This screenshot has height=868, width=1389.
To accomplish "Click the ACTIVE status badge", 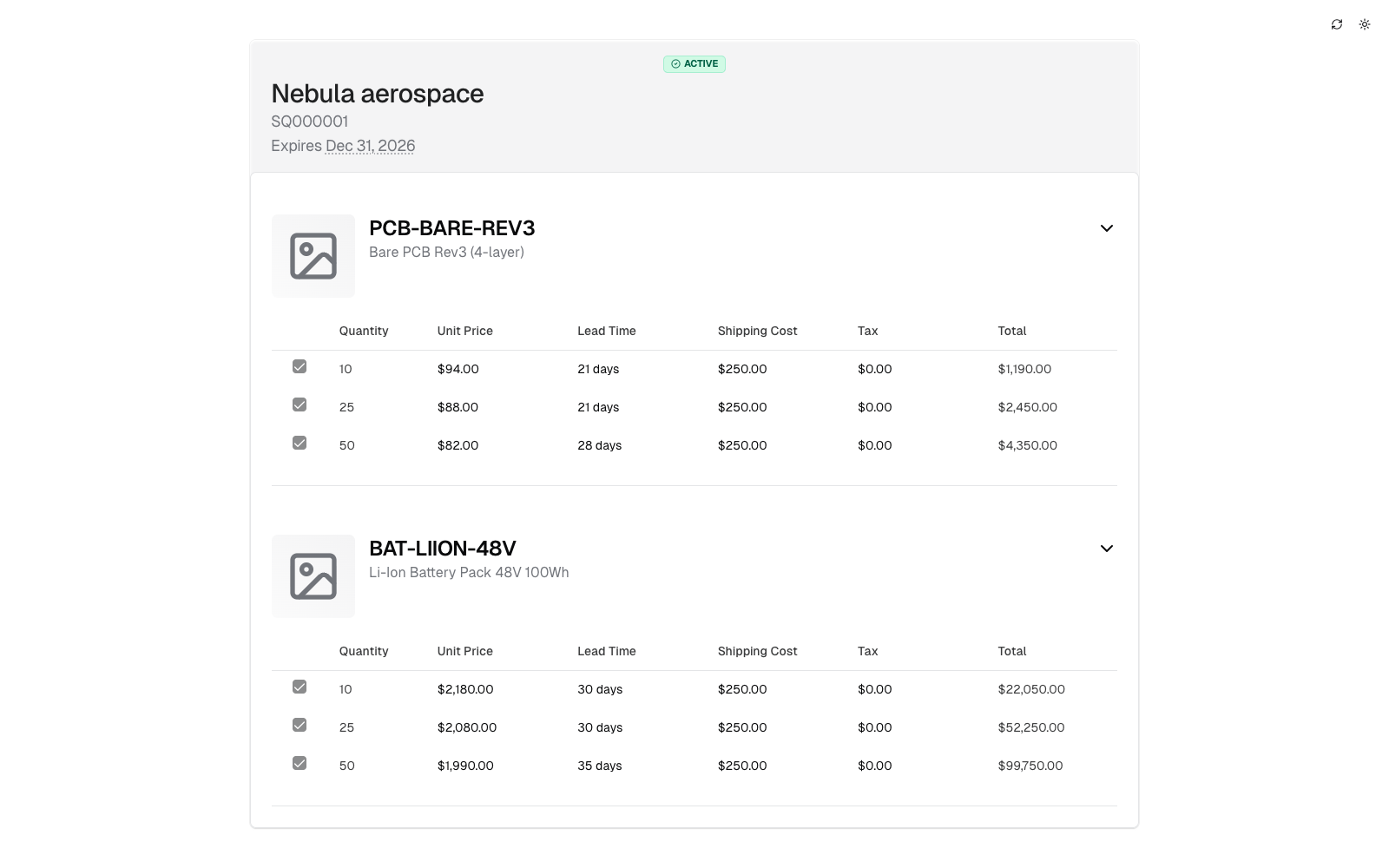I will [x=694, y=63].
